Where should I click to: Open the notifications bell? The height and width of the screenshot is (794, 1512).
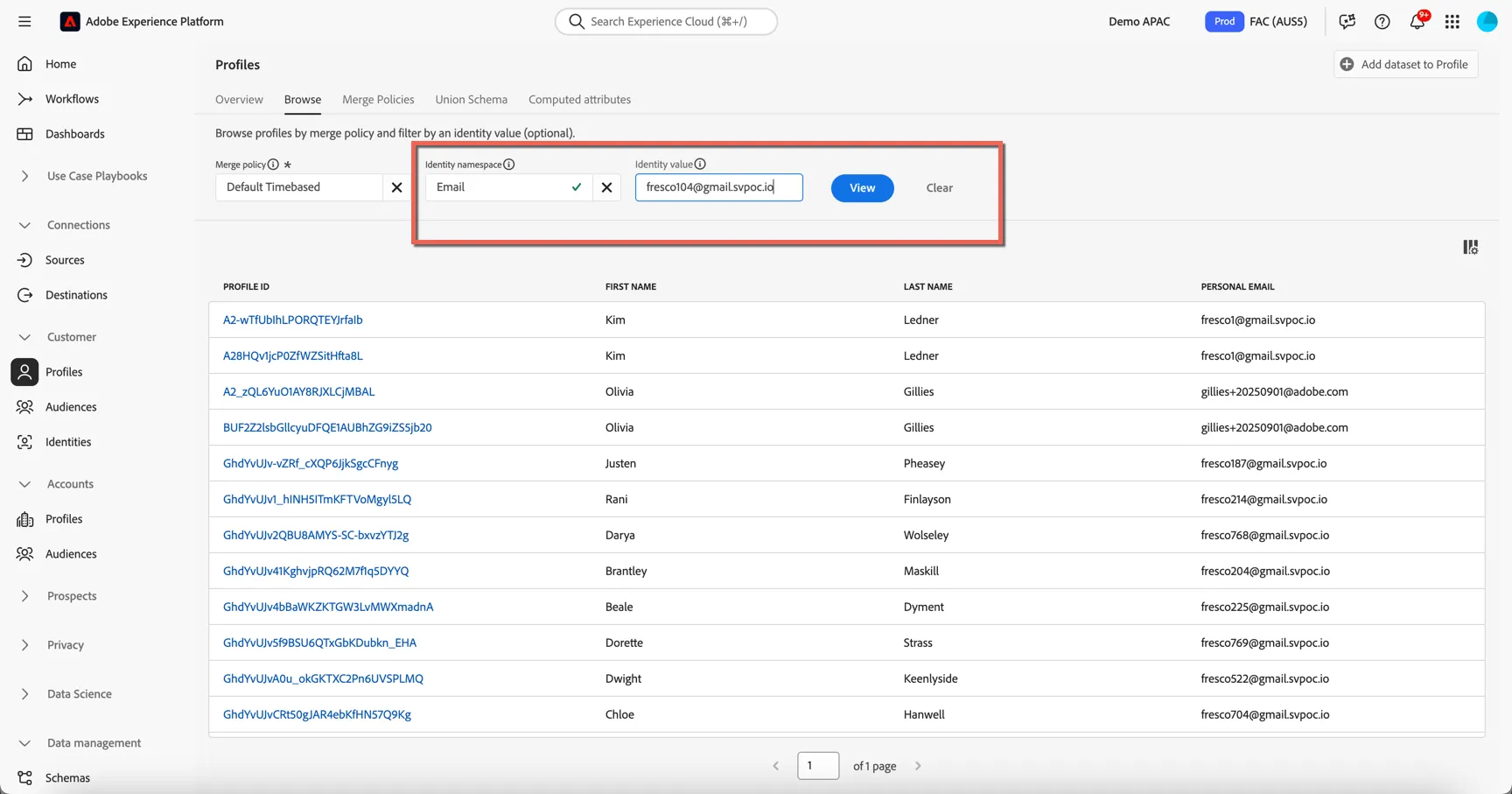coord(1417,21)
